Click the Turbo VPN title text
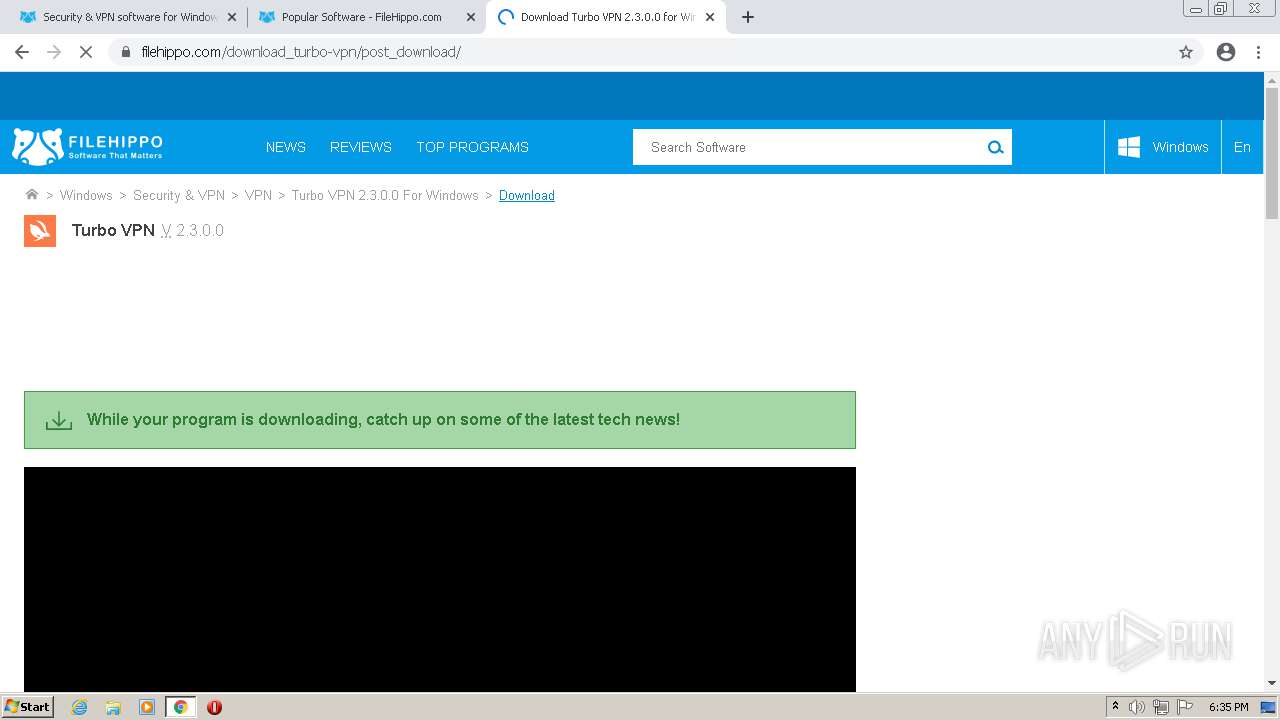 point(113,230)
